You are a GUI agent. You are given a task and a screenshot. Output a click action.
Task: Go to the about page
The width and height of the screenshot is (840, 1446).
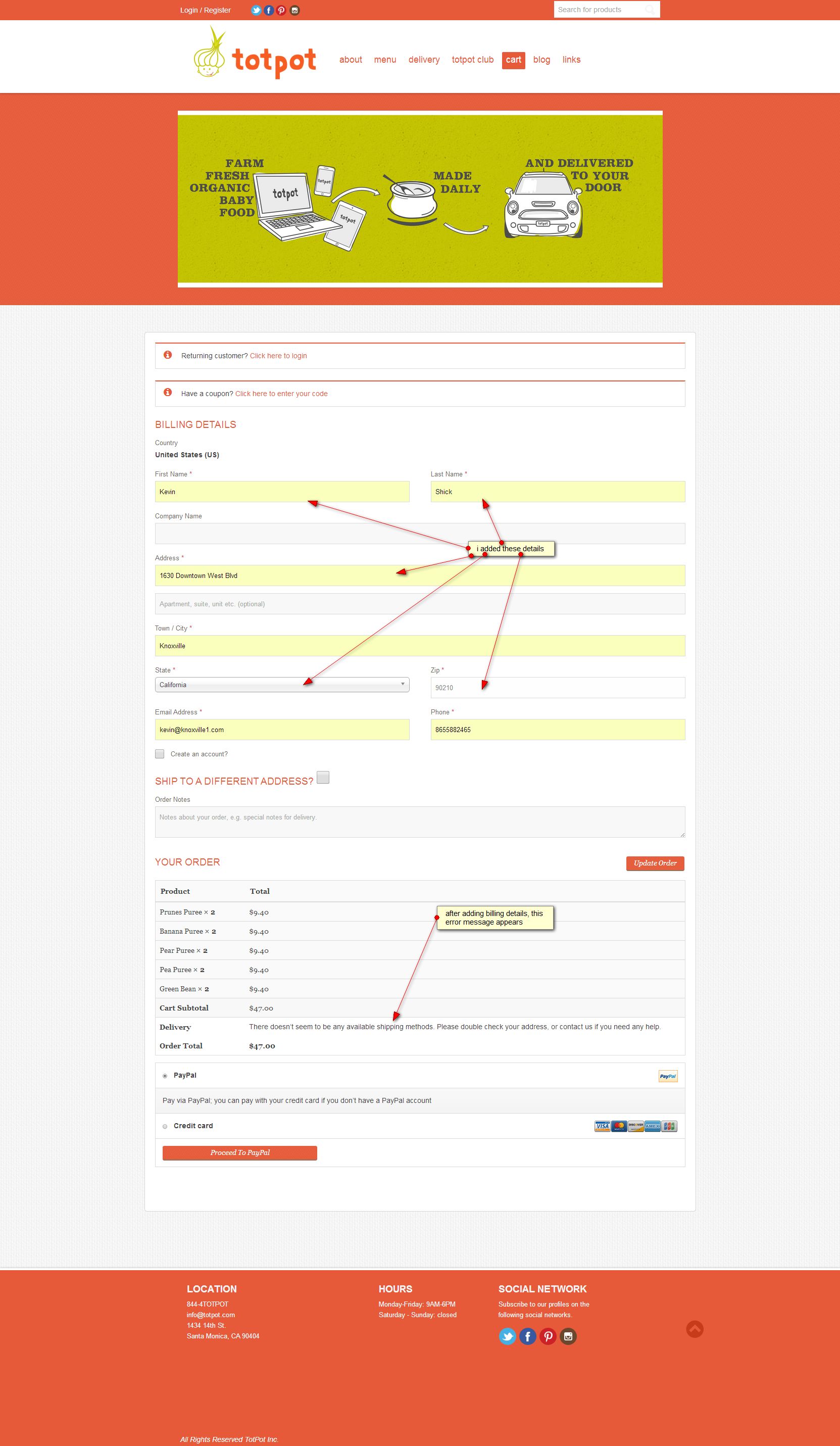(351, 60)
